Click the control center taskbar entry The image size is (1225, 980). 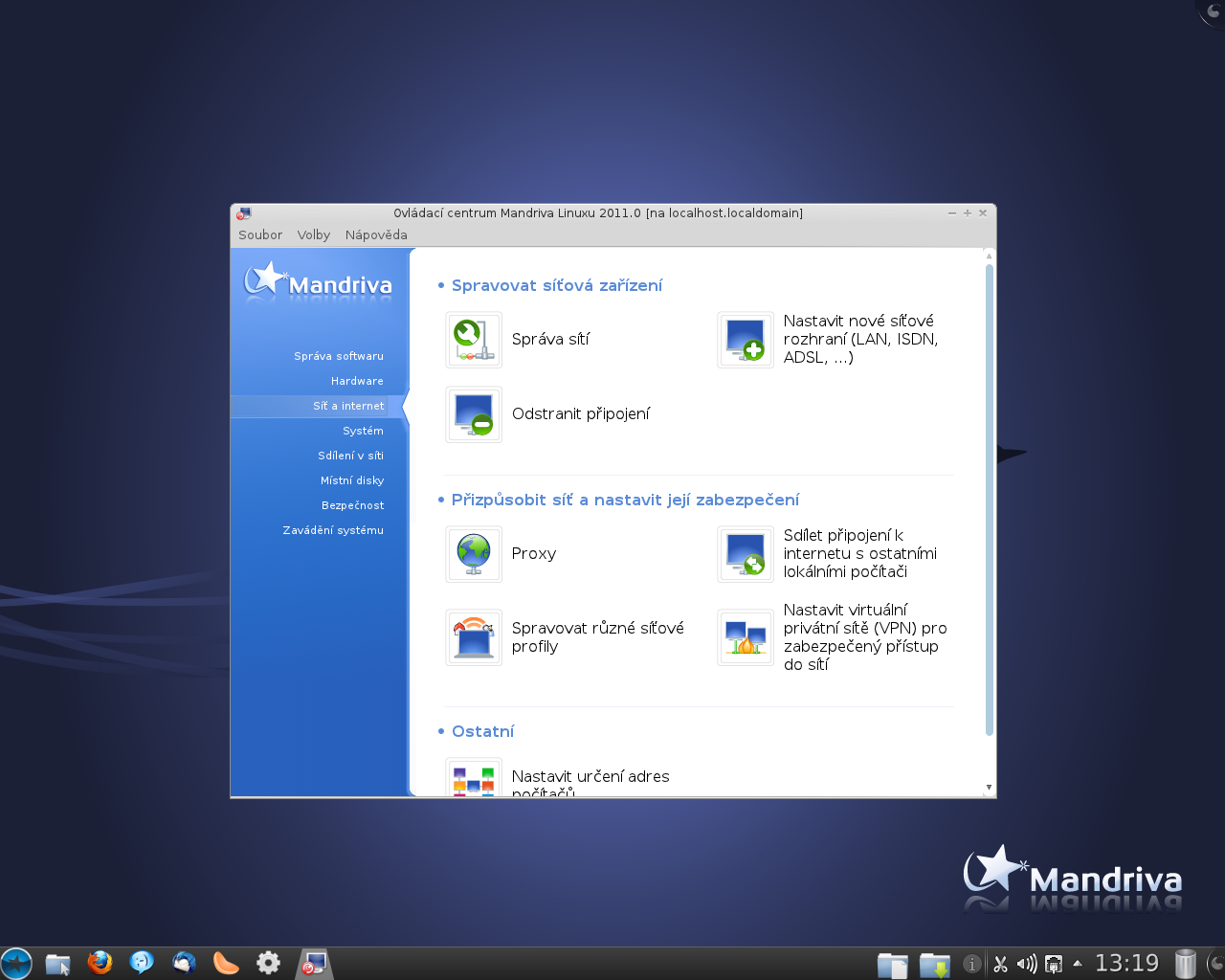314,963
